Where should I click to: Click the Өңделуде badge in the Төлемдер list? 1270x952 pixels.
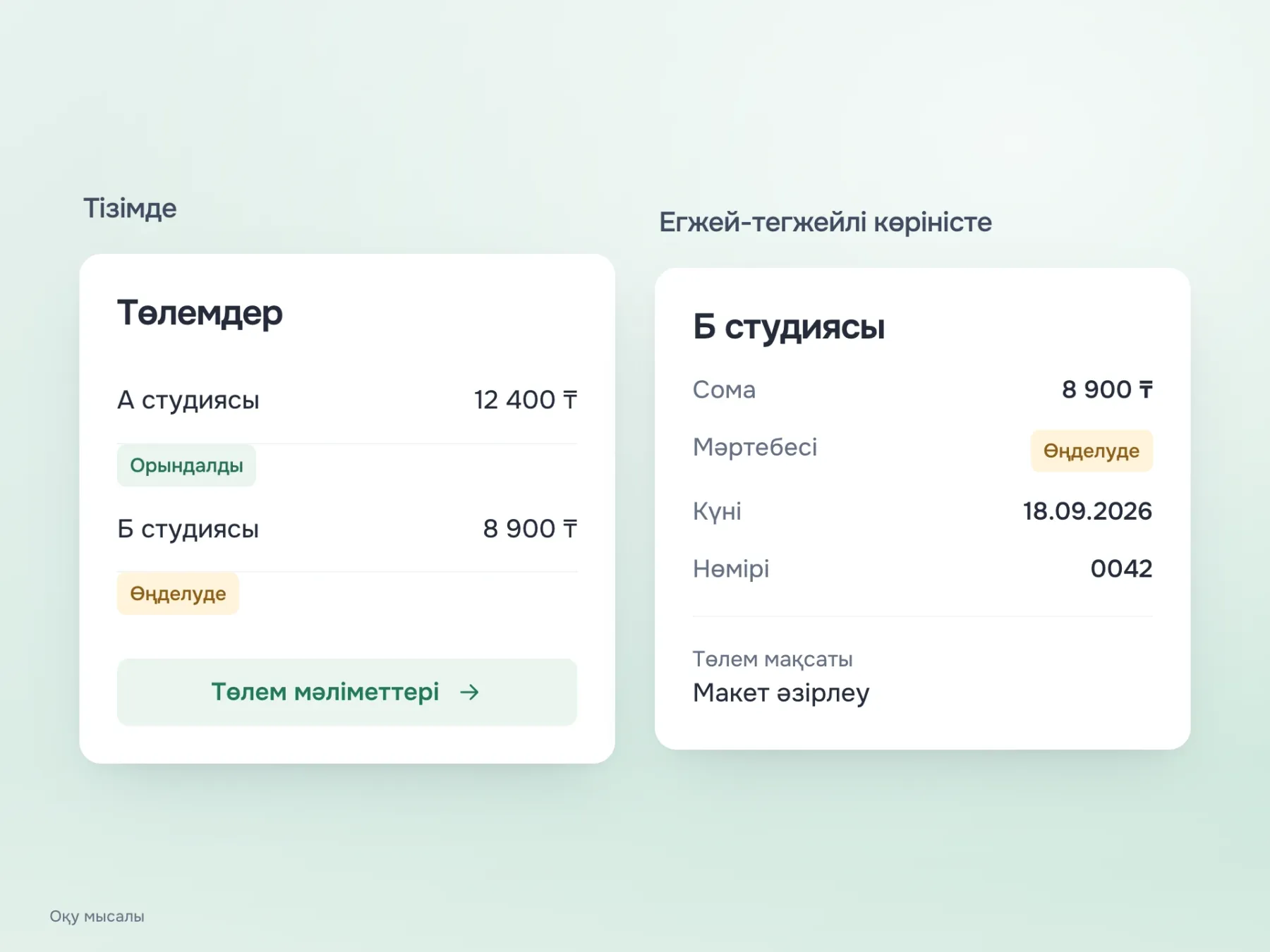coord(178,594)
